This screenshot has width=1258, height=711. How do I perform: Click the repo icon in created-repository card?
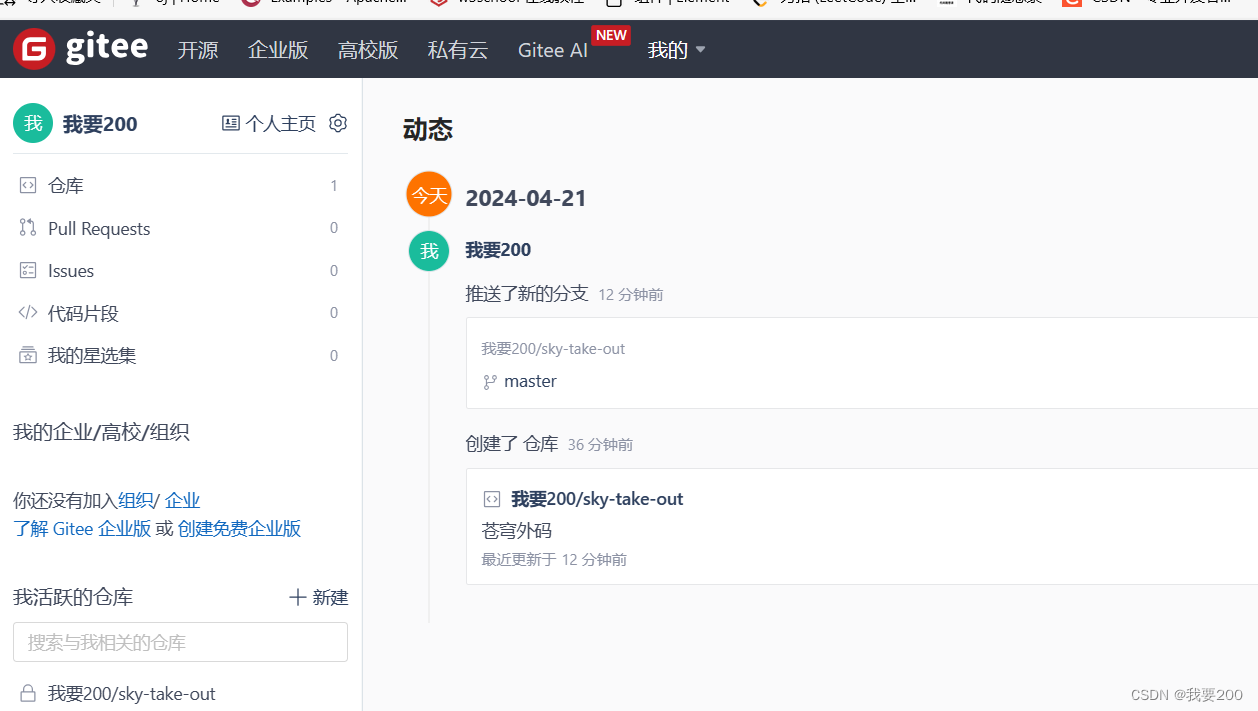(x=492, y=499)
